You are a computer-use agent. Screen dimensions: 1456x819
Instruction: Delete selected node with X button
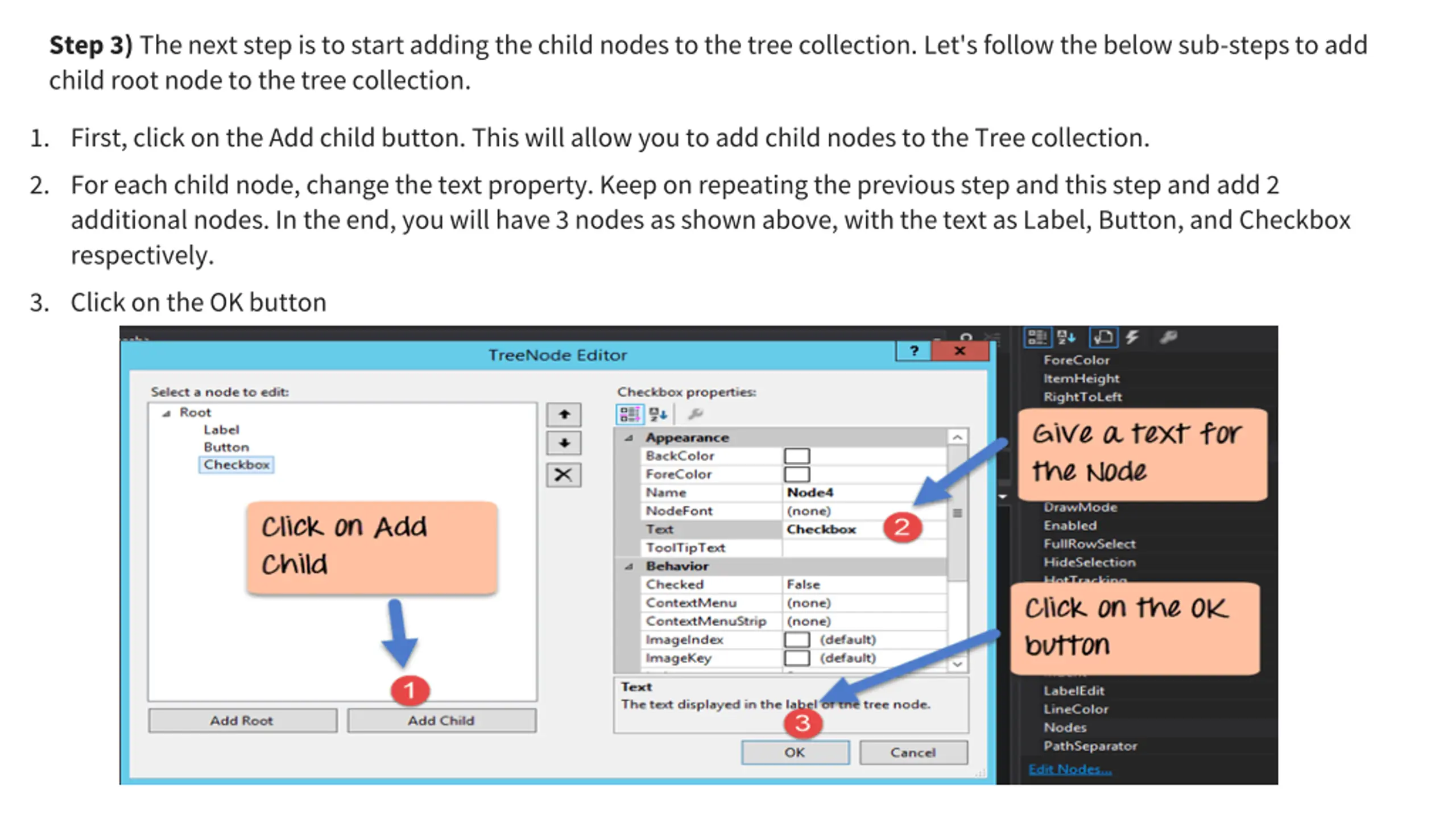tap(563, 474)
